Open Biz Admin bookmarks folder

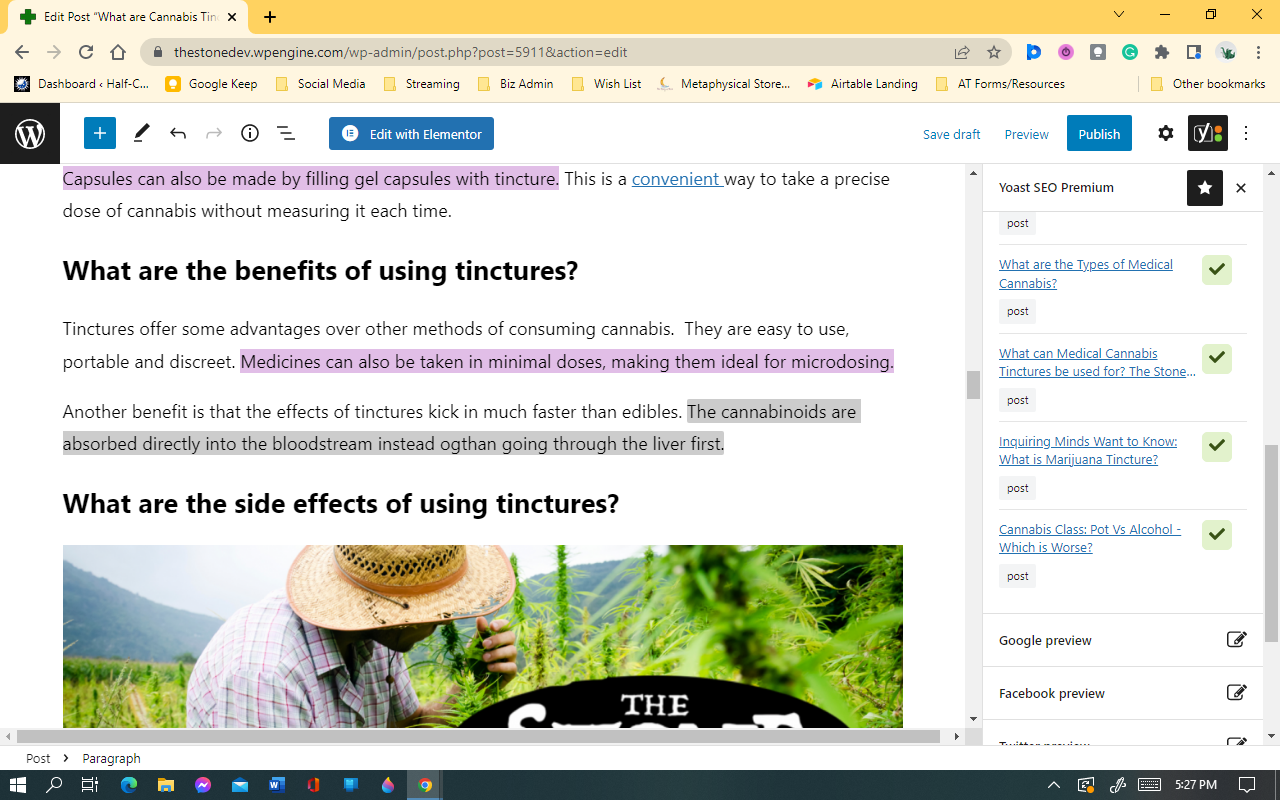(x=515, y=84)
